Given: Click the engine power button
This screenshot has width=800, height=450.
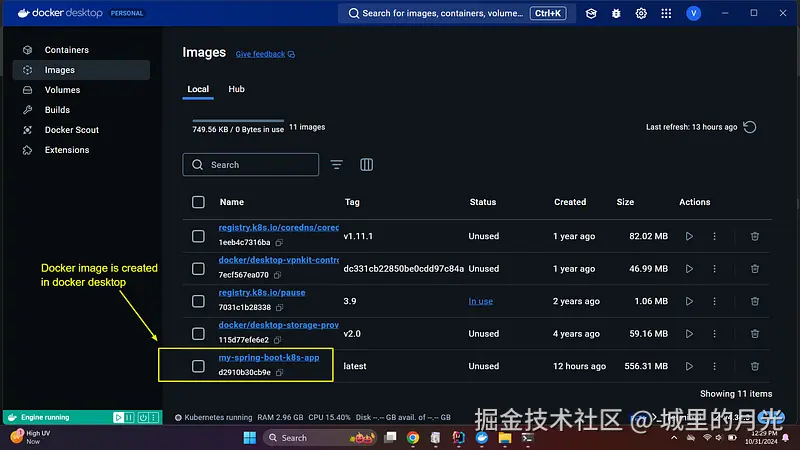Looking at the screenshot, I should point(143,417).
